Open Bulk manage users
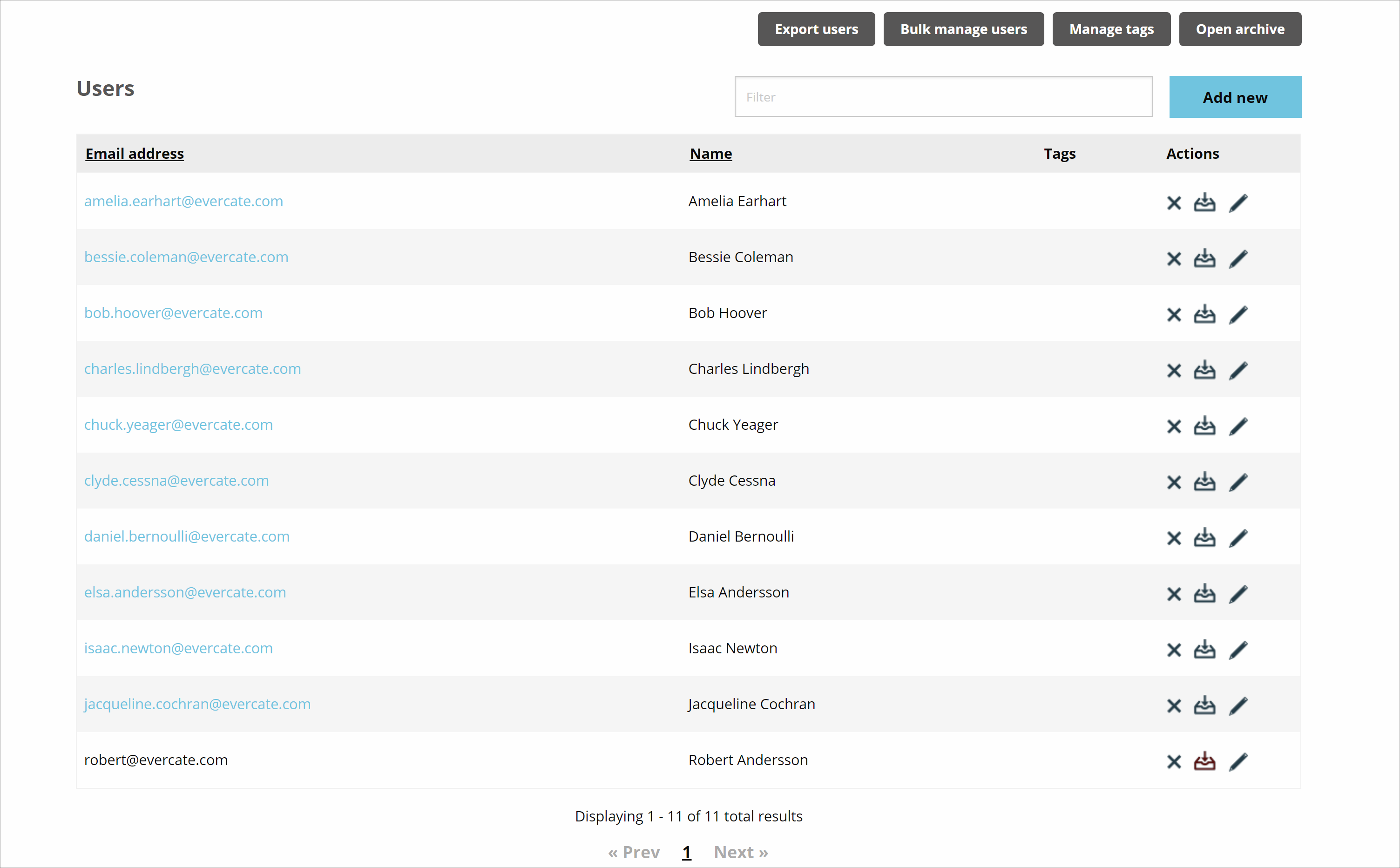 pyautogui.click(x=963, y=29)
